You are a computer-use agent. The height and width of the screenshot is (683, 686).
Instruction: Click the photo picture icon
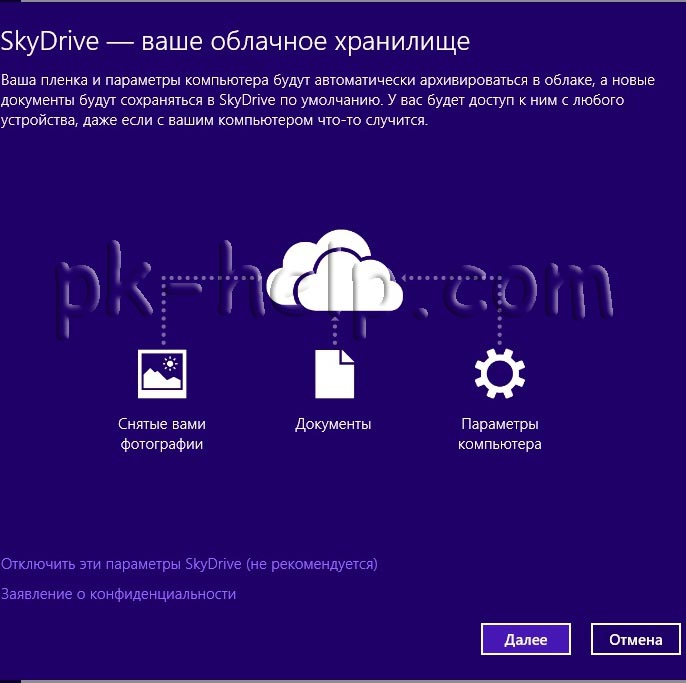click(x=162, y=374)
